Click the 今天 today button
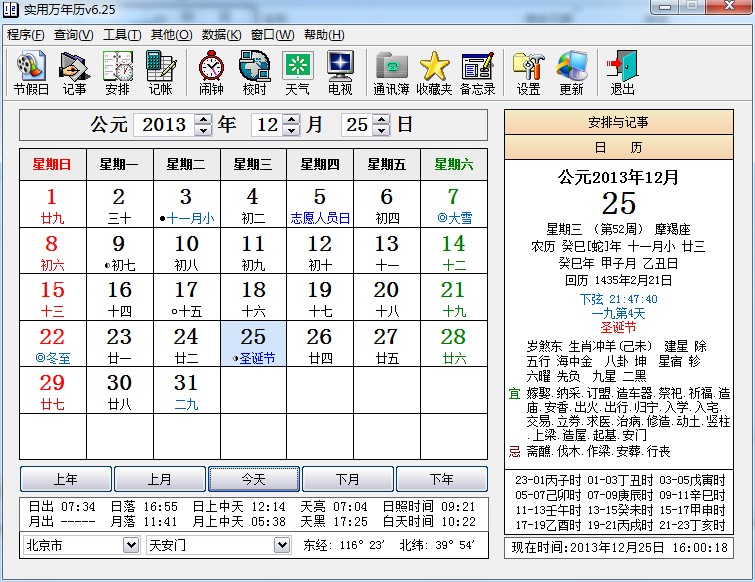The image size is (755, 582). click(x=254, y=479)
